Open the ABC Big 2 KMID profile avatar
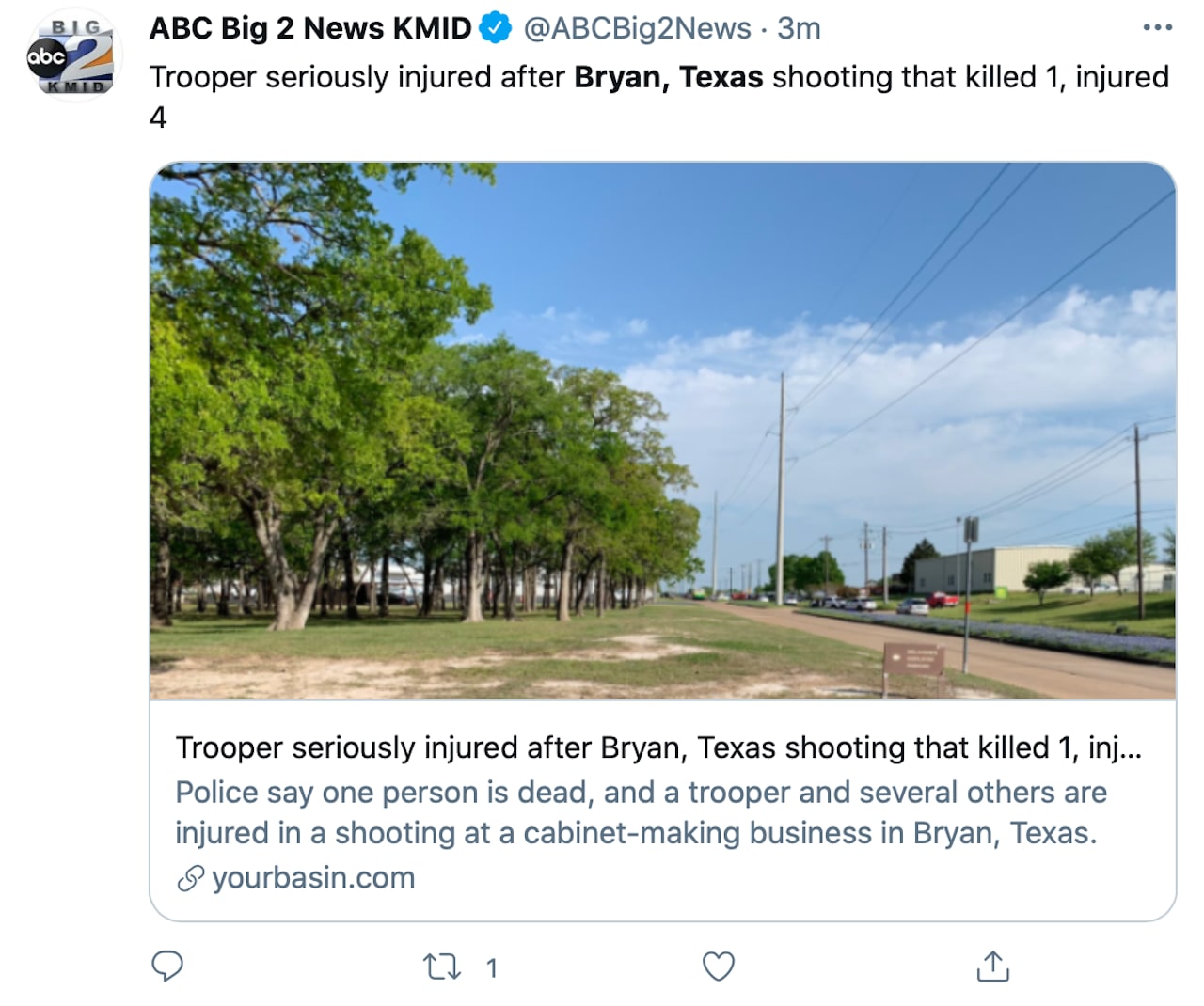Screen dimensions: 1204x1006 coord(71,56)
